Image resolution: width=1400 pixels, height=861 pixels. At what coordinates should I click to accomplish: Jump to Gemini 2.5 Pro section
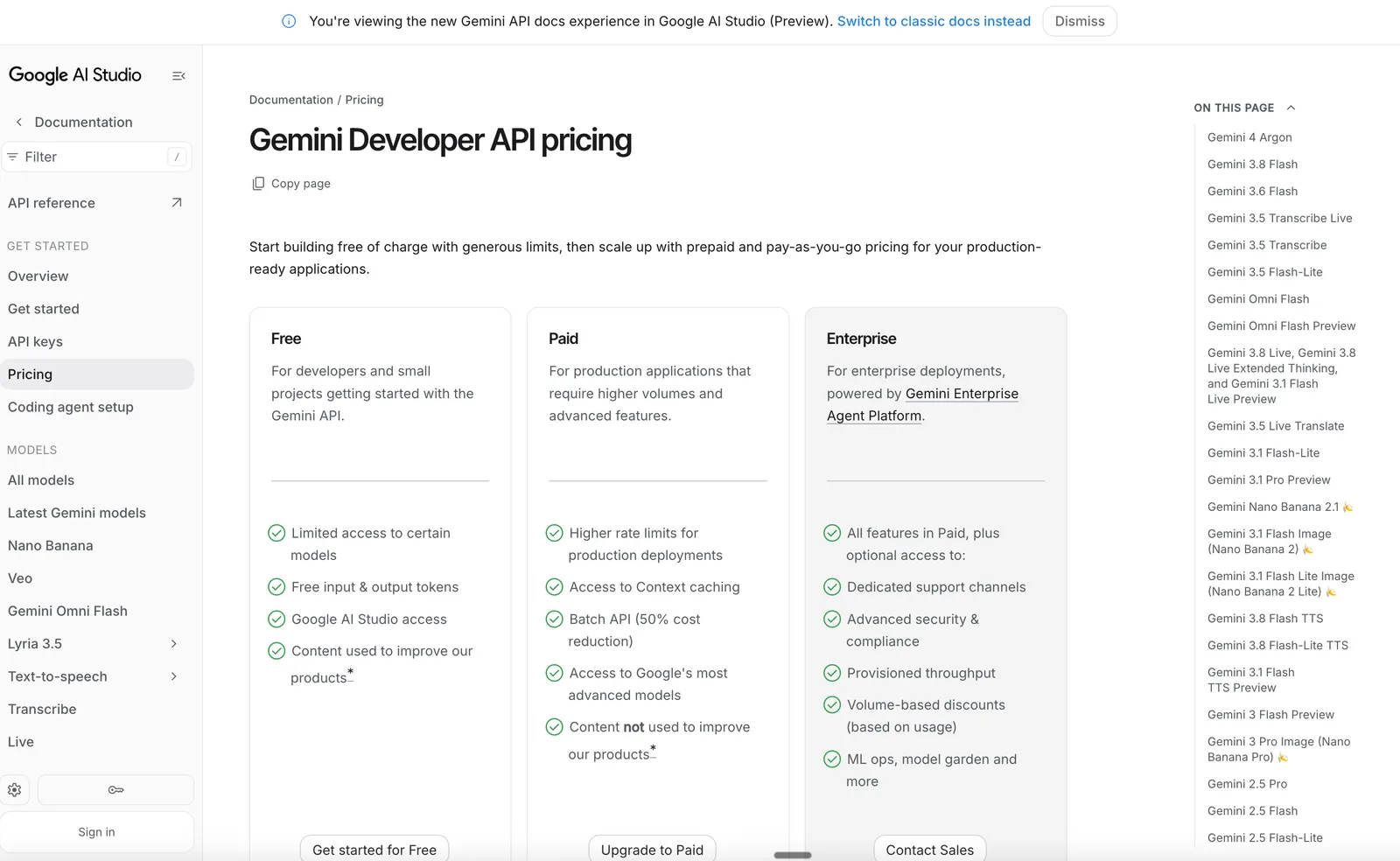[x=1247, y=784]
